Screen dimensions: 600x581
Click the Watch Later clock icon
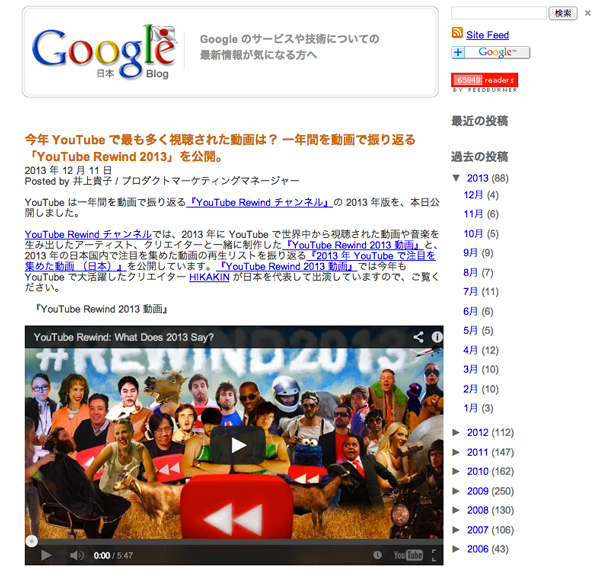(x=376, y=555)
